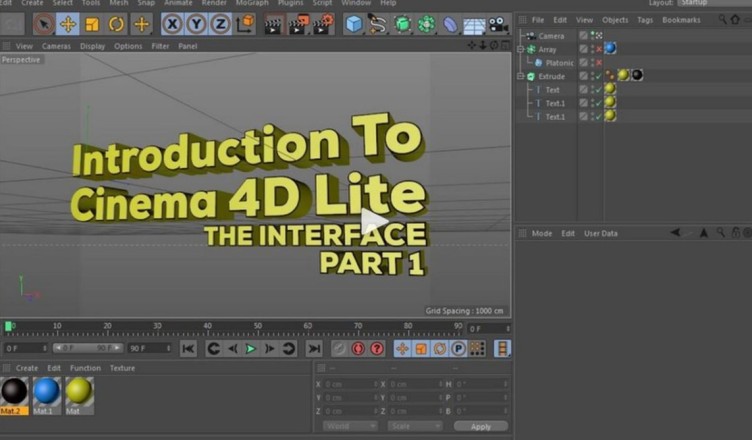Click the green Array modeling icon

426,24
